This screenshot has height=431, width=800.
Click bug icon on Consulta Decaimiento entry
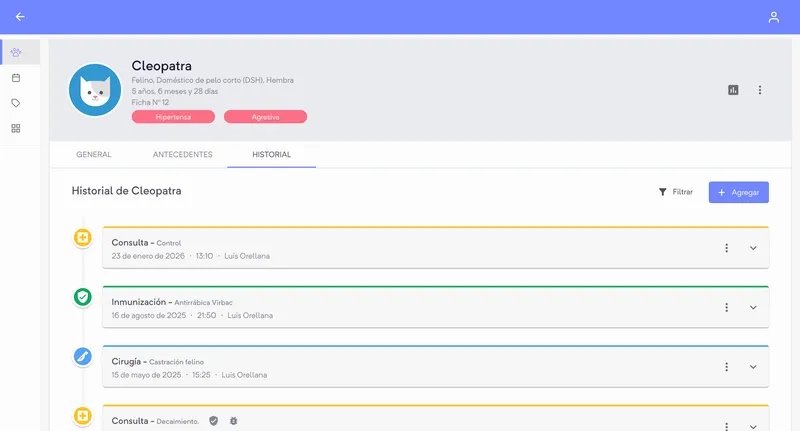coord(234,421)
